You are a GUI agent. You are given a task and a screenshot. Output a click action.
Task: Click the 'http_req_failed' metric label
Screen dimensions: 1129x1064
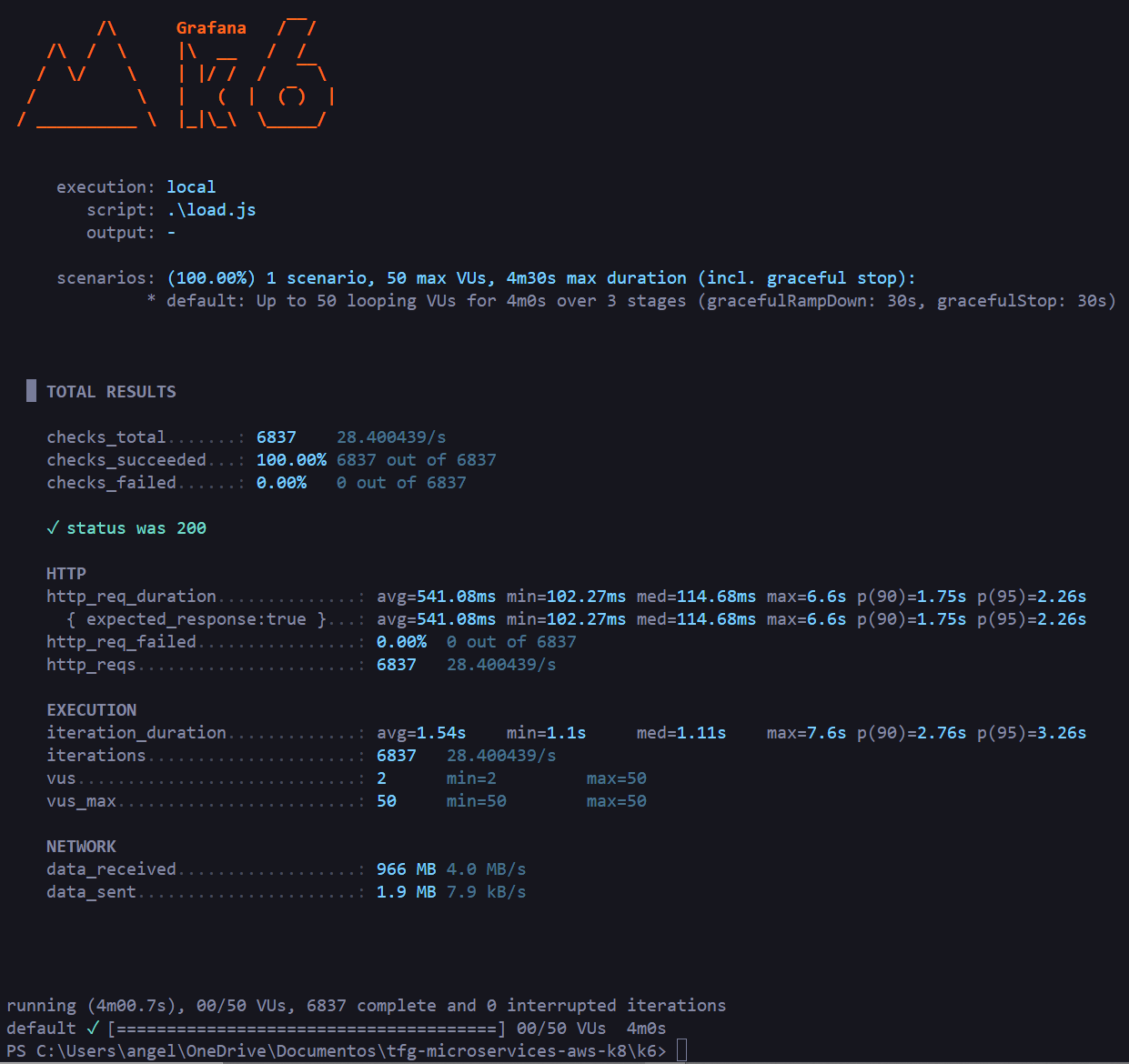pos(121,642)
